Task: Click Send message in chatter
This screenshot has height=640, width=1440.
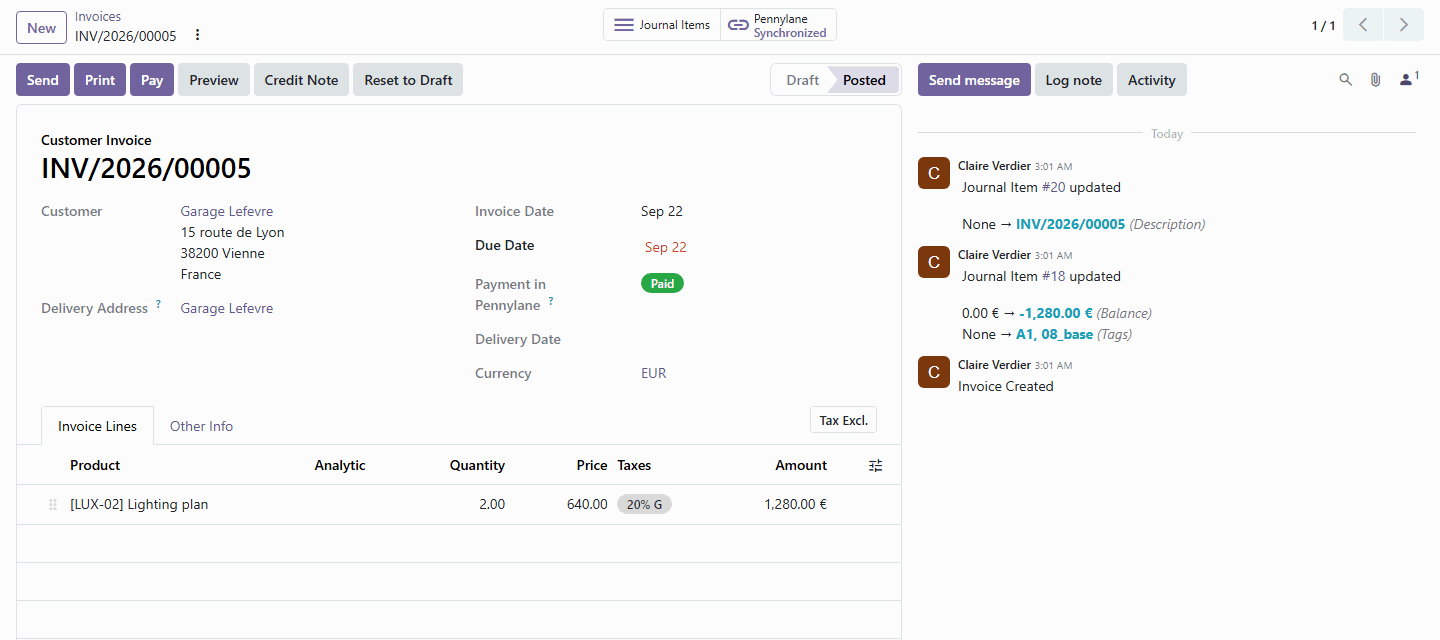Action: click(x=974, y=80)
